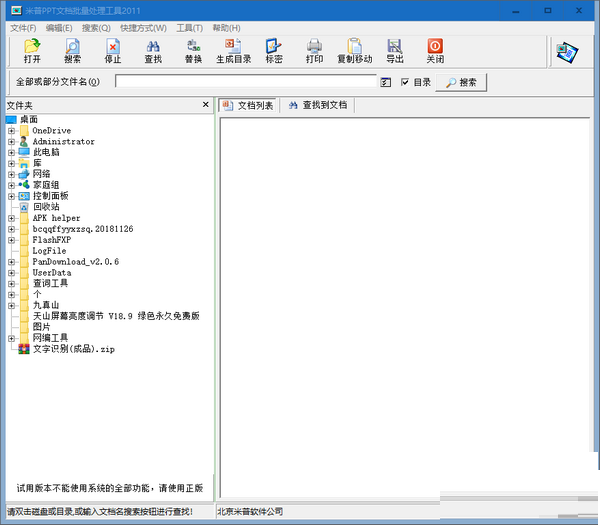Expand the 此电脑 tree node
This screenshot has height=525, width=600.
[11, 153]
